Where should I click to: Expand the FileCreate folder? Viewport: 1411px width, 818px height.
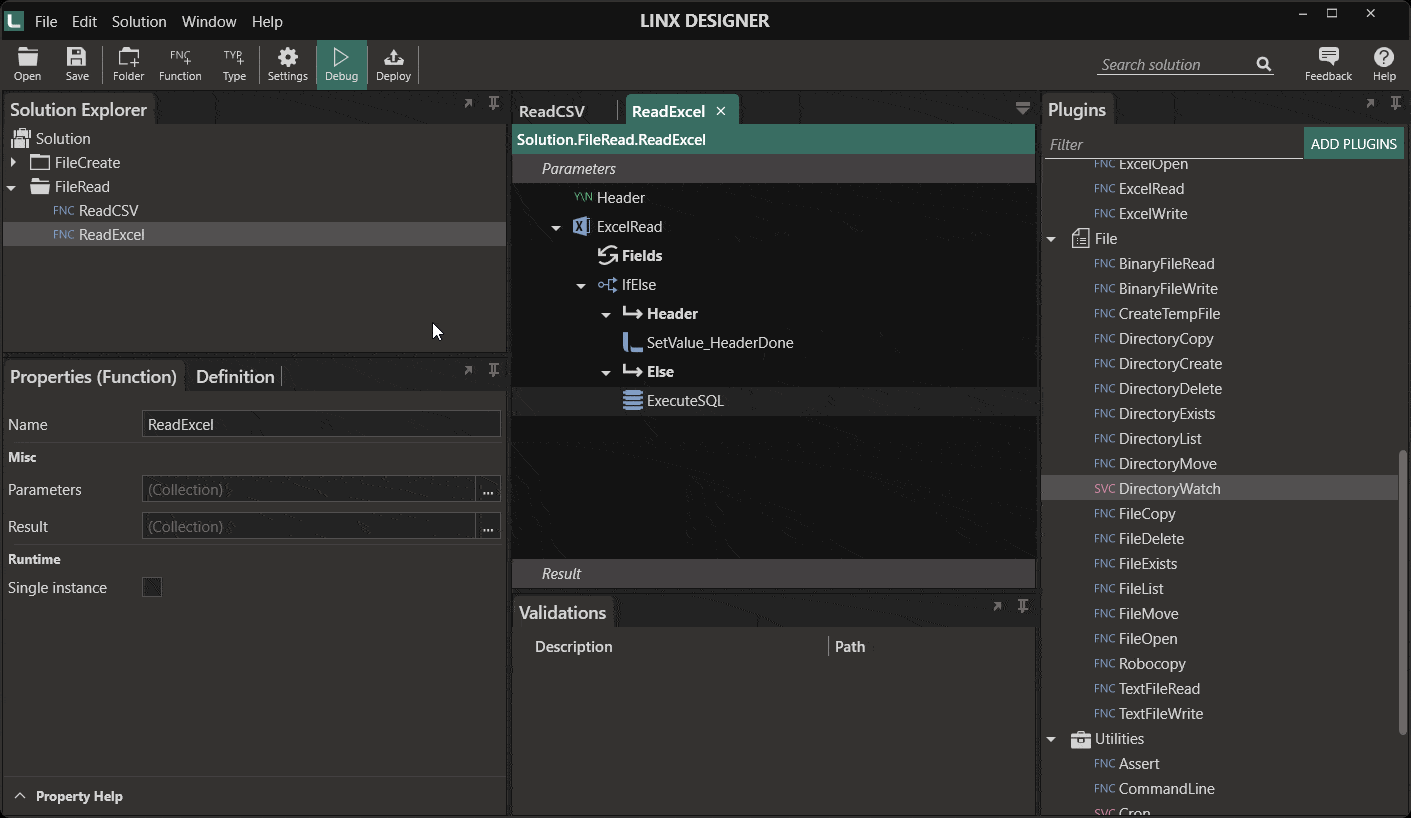(x=13, y=162)
